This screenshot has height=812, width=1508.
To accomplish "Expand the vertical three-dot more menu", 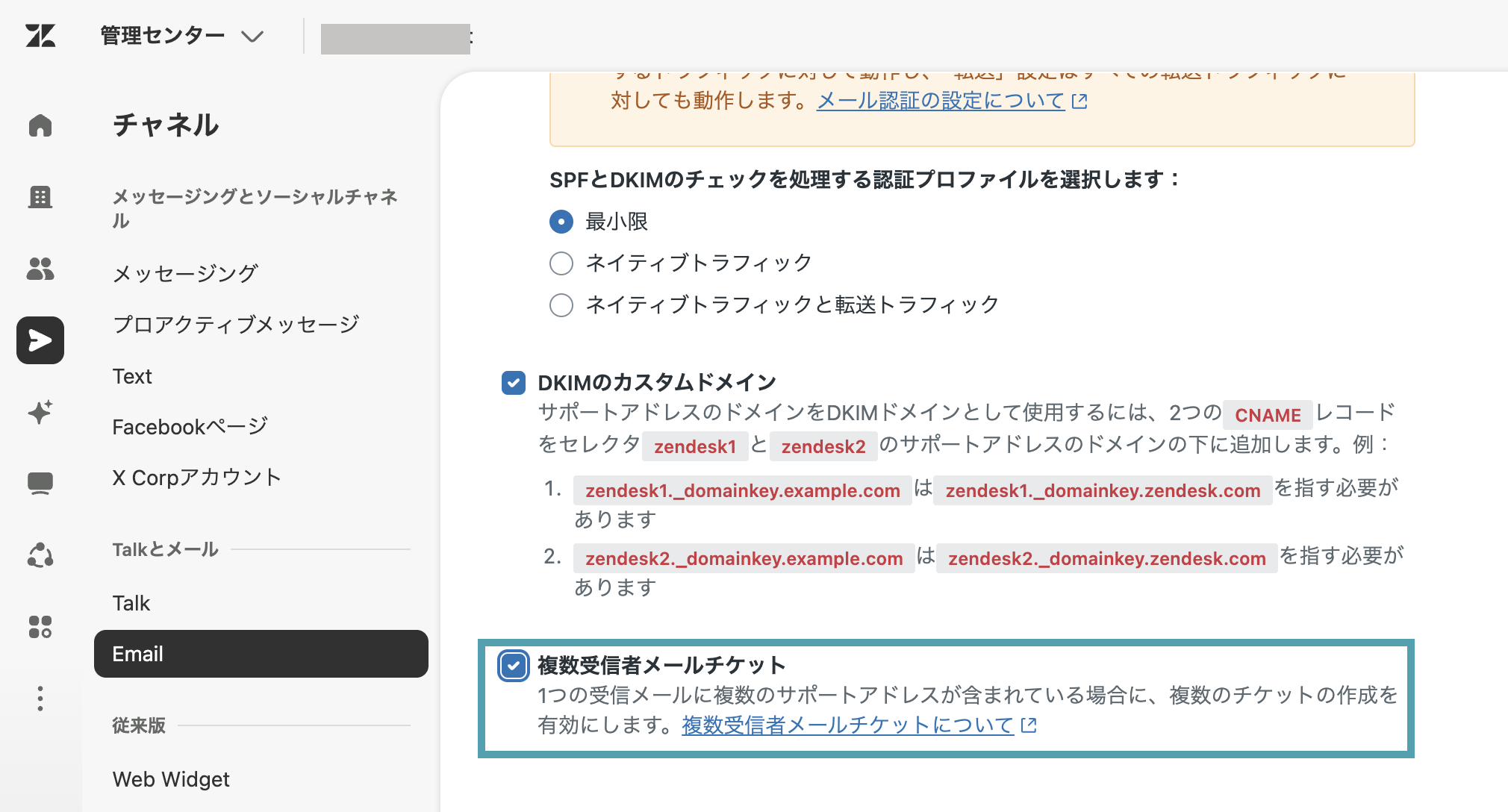I will (40, 699).
